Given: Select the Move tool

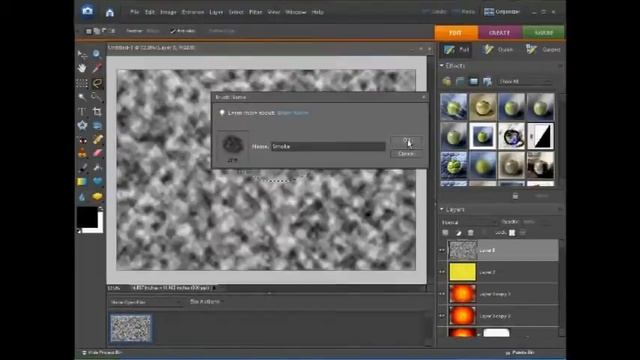Looking at the screenshot, I should 82,54.
